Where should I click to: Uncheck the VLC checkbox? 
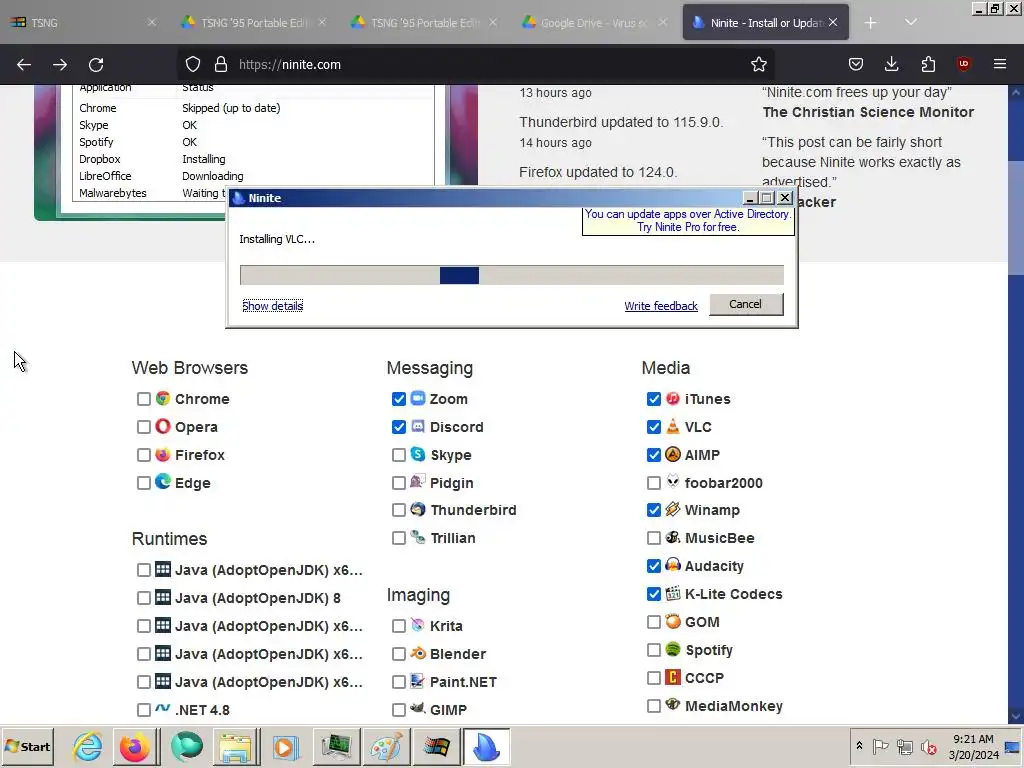[654, 427]
